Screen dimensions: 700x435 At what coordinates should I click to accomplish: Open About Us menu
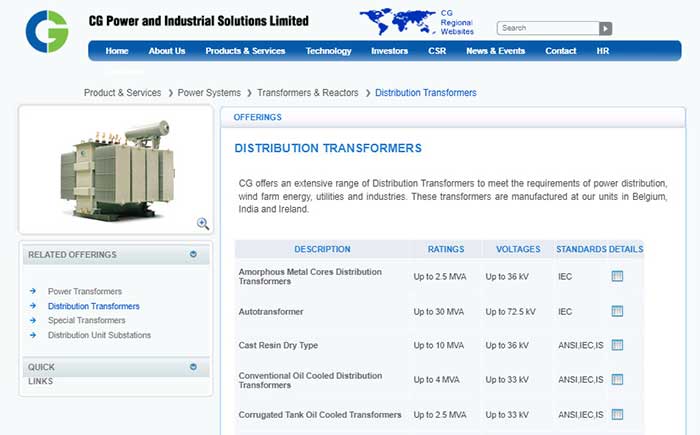tap(167, 51)
